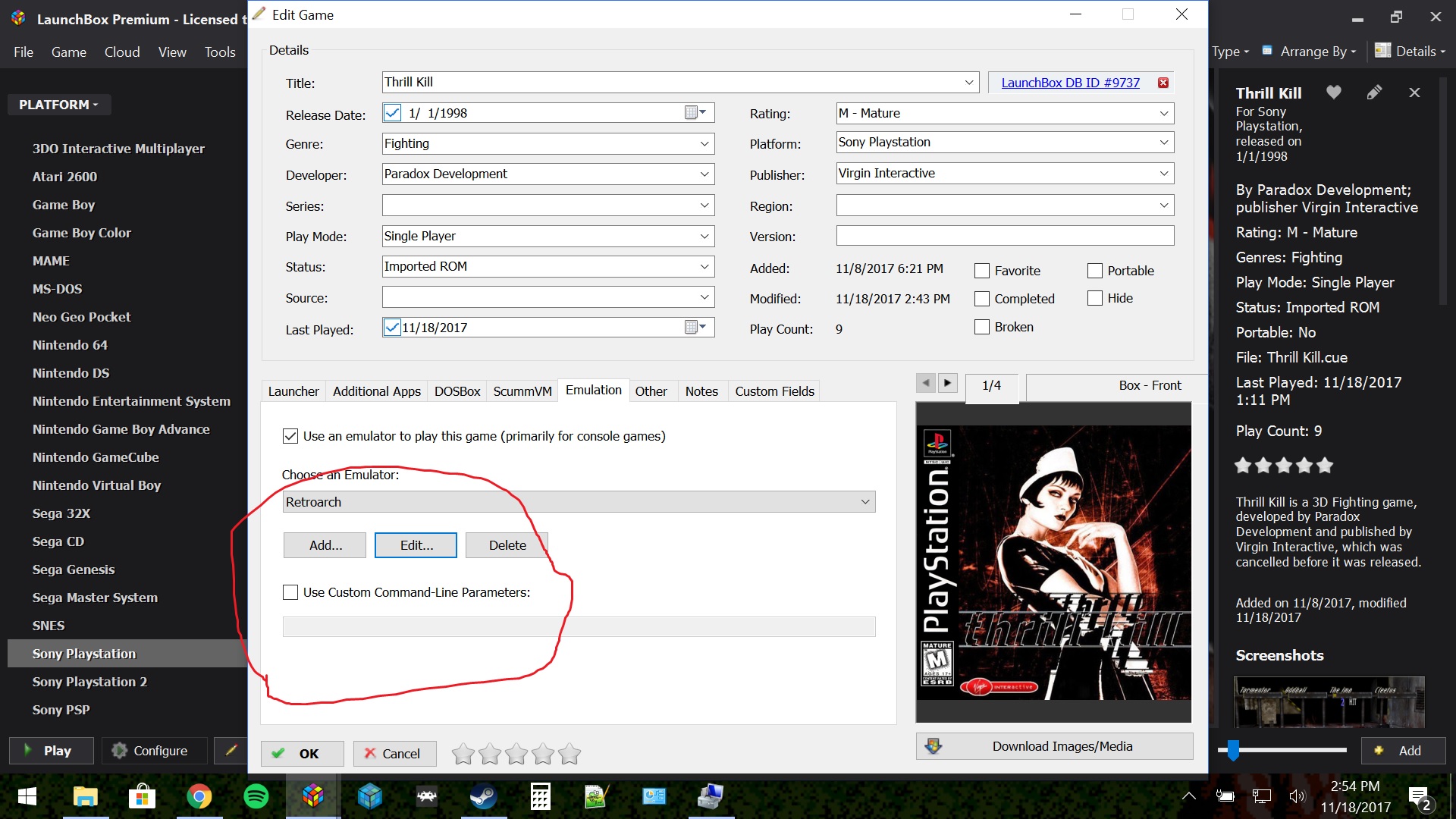Close the Thrill Kill details panel
Image resolution: width=1456 pixels, height=819 pixels.
point(1414,93)
